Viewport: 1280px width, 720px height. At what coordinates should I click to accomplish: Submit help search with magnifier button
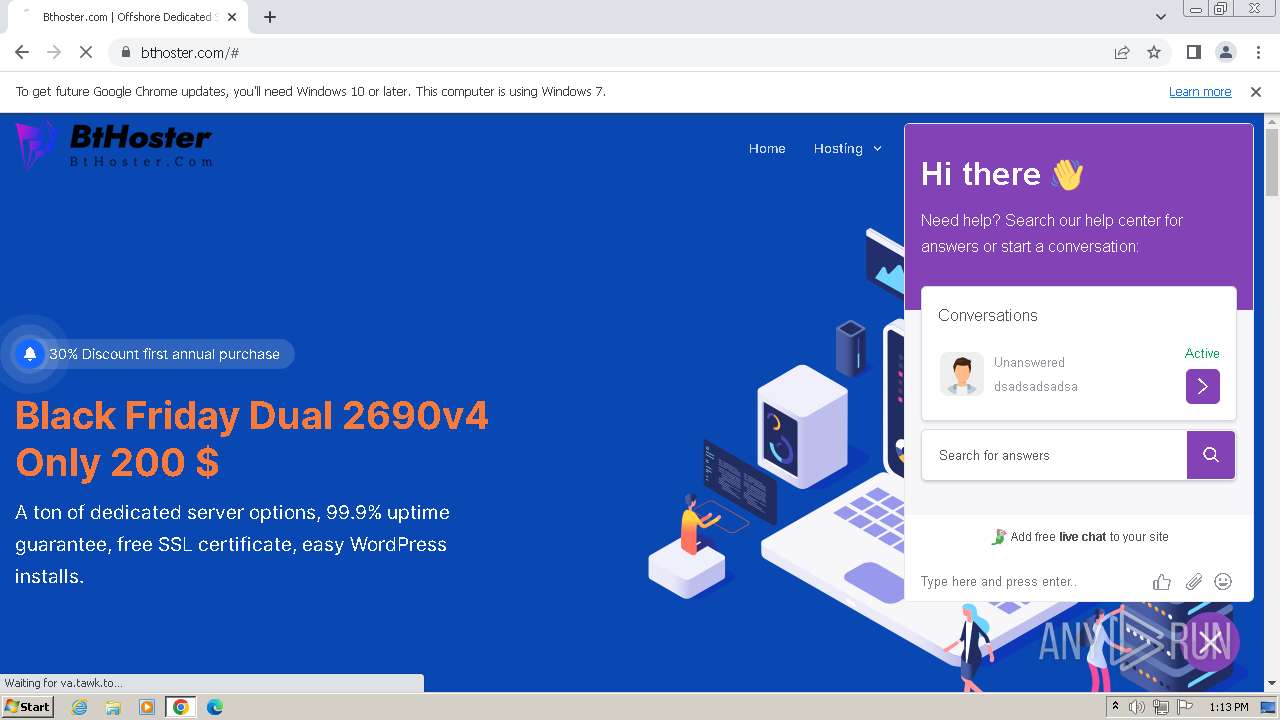(1211, 455)
